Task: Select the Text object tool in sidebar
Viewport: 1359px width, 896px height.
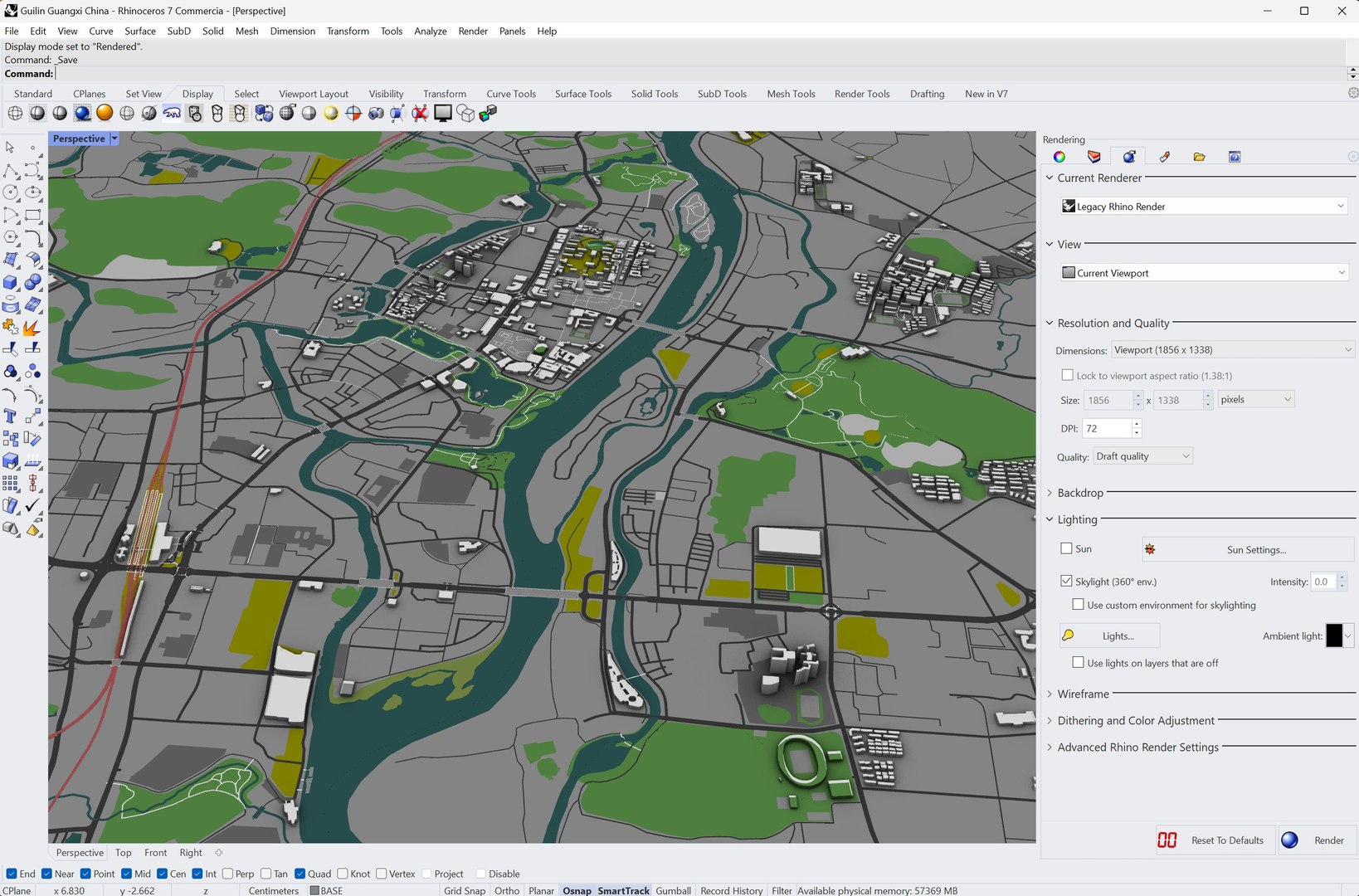Action: [x=10, y=416]
